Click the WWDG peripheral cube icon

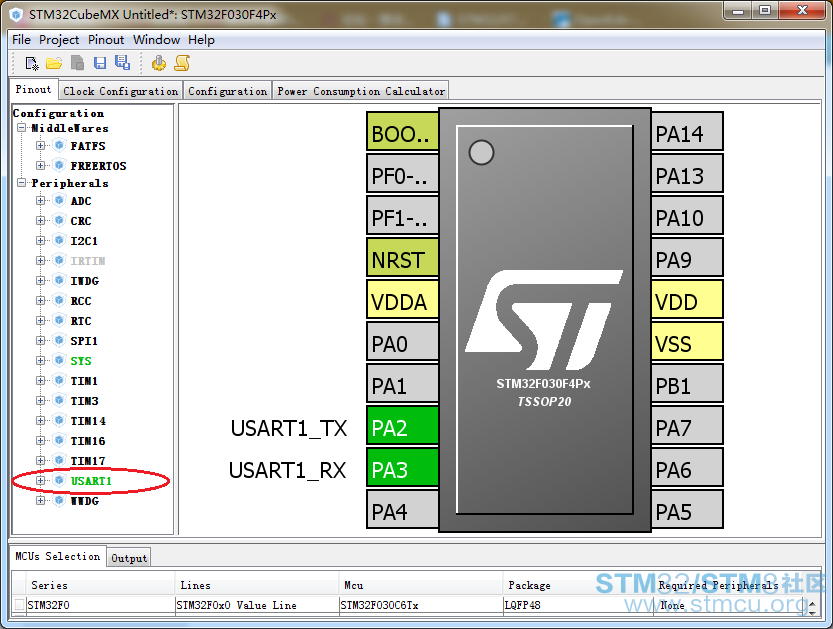[x=60, y=500]
